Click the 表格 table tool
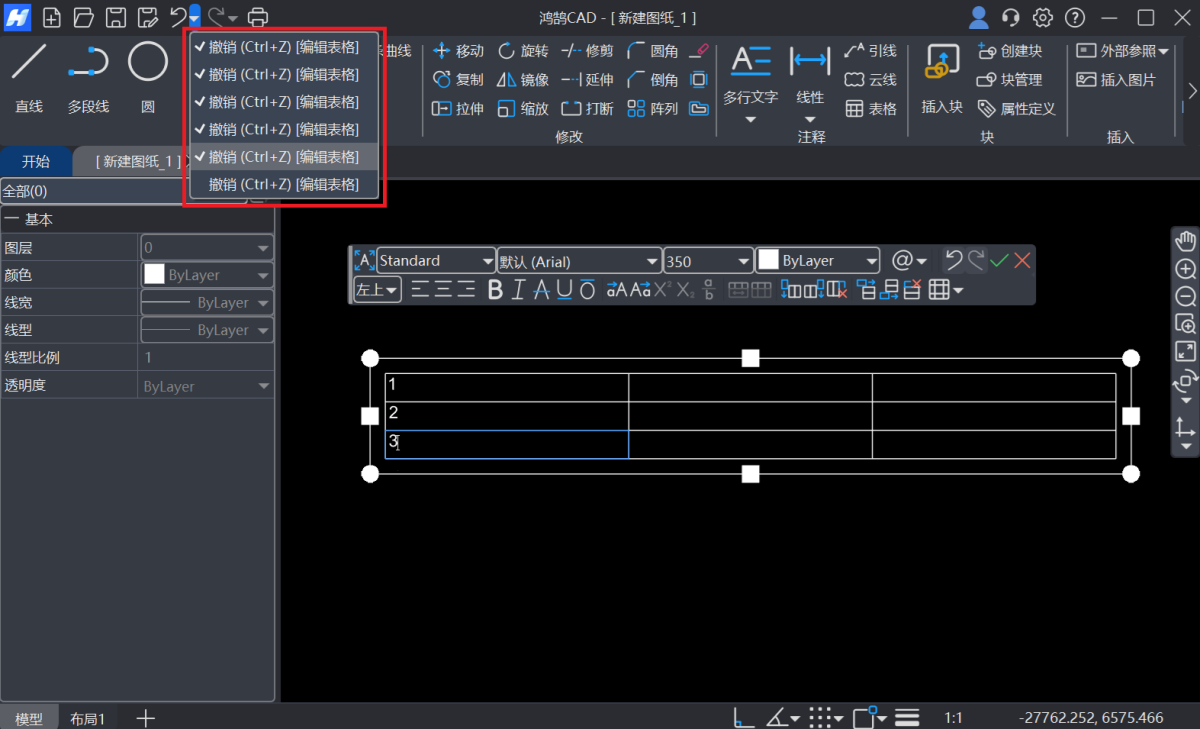The height and width of the screenshot is (729, 1200). tap(871, 109)
